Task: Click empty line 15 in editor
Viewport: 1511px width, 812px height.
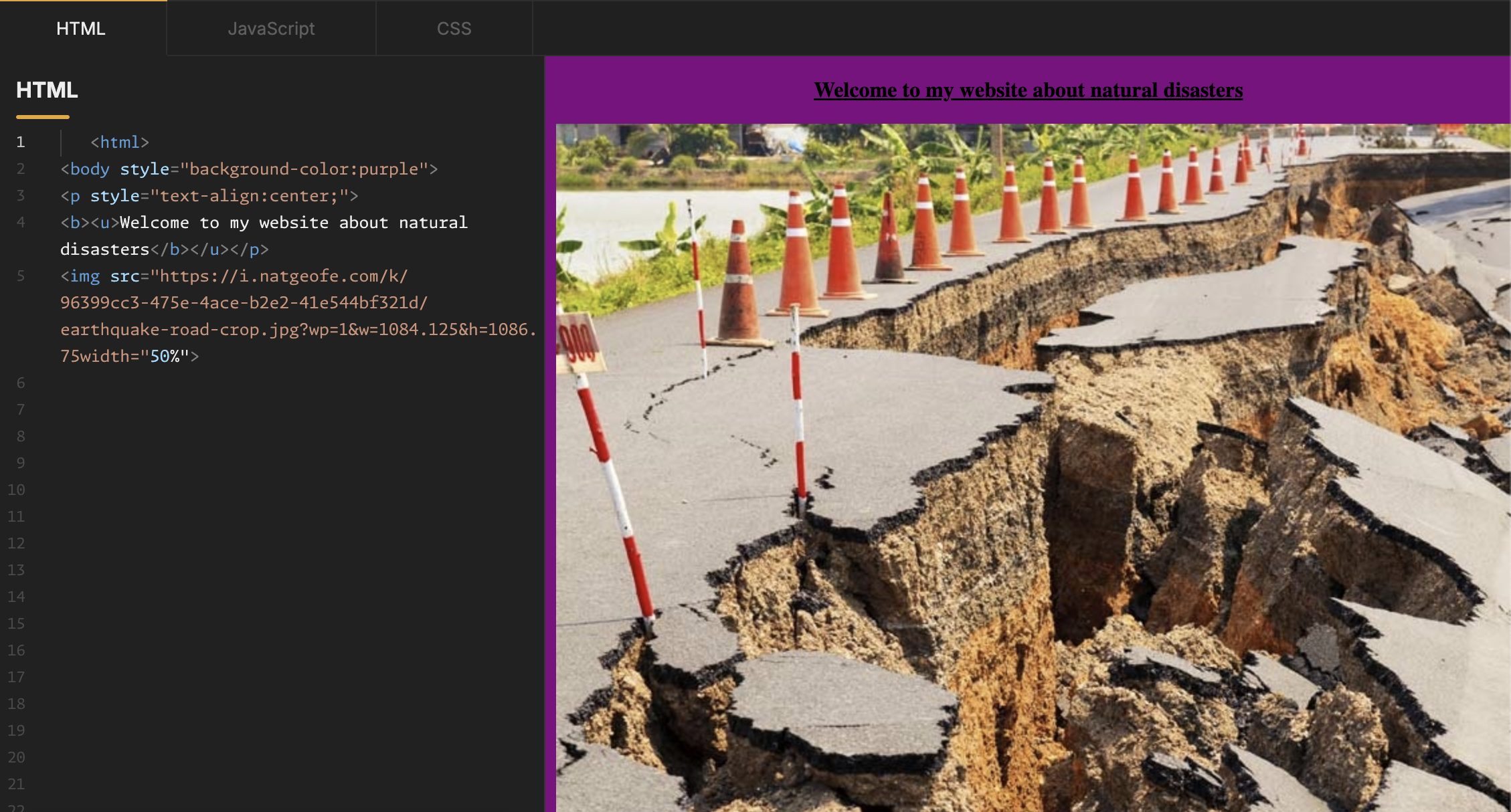Action: [x=268, y=623]
